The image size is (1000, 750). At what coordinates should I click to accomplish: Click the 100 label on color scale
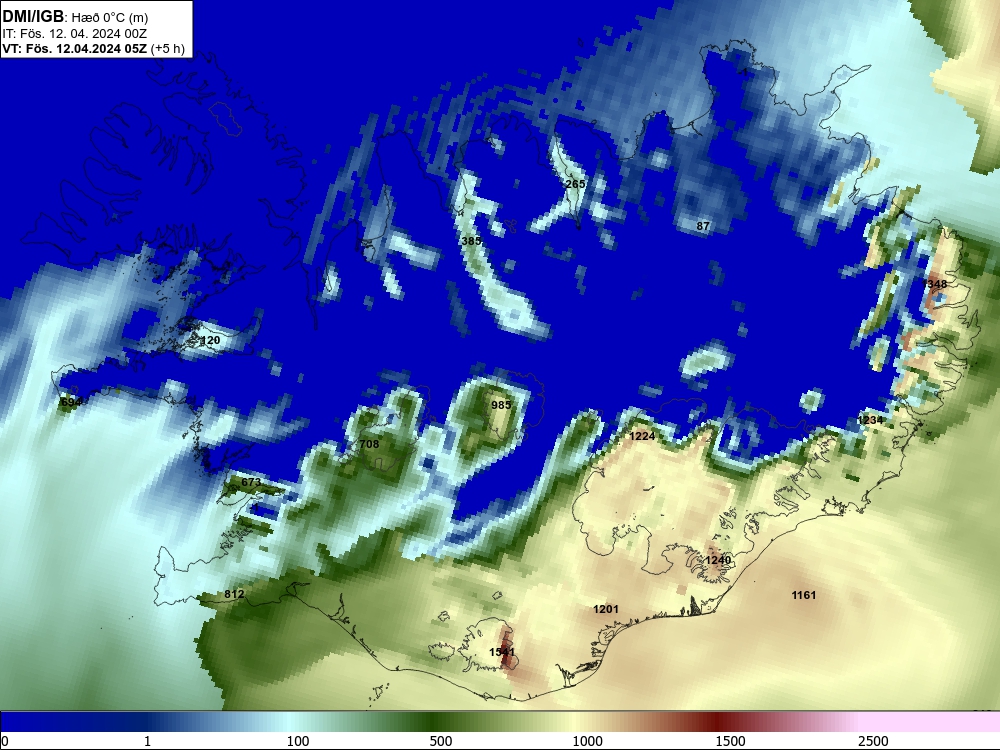pyautogui.click(x=298, y=741)
